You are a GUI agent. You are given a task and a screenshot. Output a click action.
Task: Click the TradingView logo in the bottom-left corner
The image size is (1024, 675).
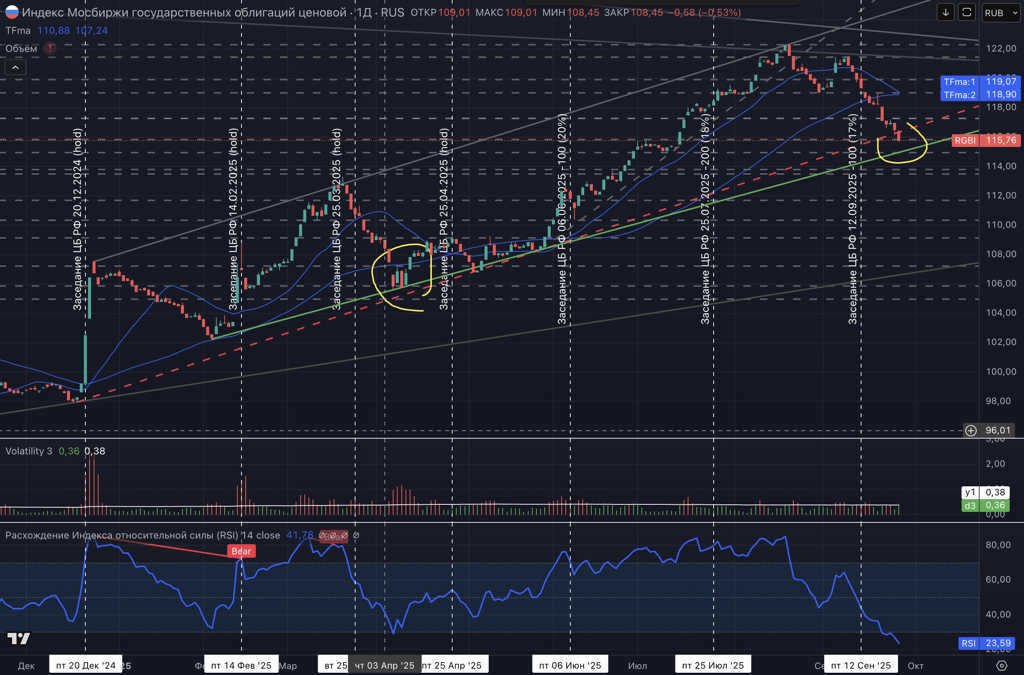18,639
